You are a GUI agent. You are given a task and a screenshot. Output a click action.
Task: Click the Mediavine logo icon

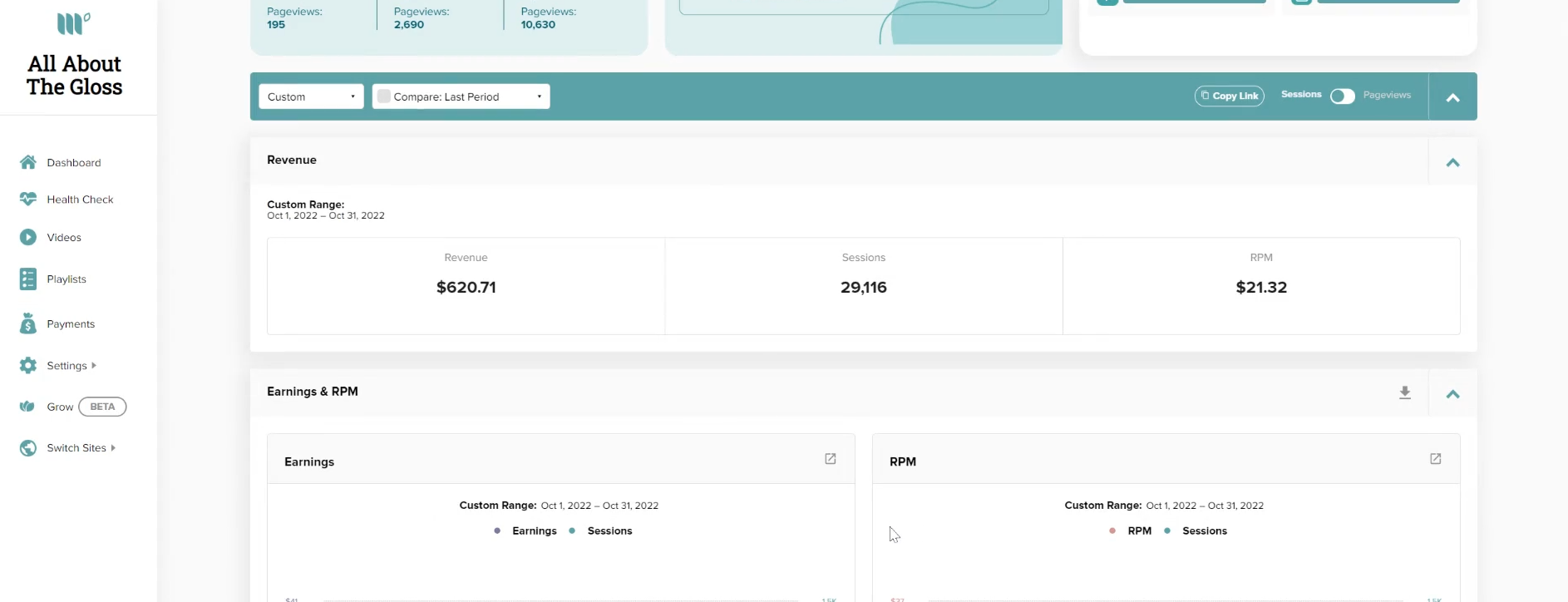[74, 23]
